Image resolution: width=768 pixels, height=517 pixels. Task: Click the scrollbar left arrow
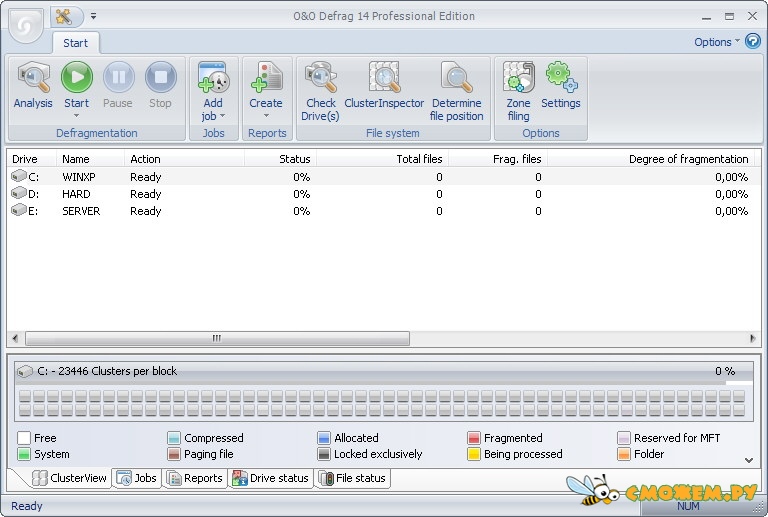pyautogui.click(x=15, y=338)
